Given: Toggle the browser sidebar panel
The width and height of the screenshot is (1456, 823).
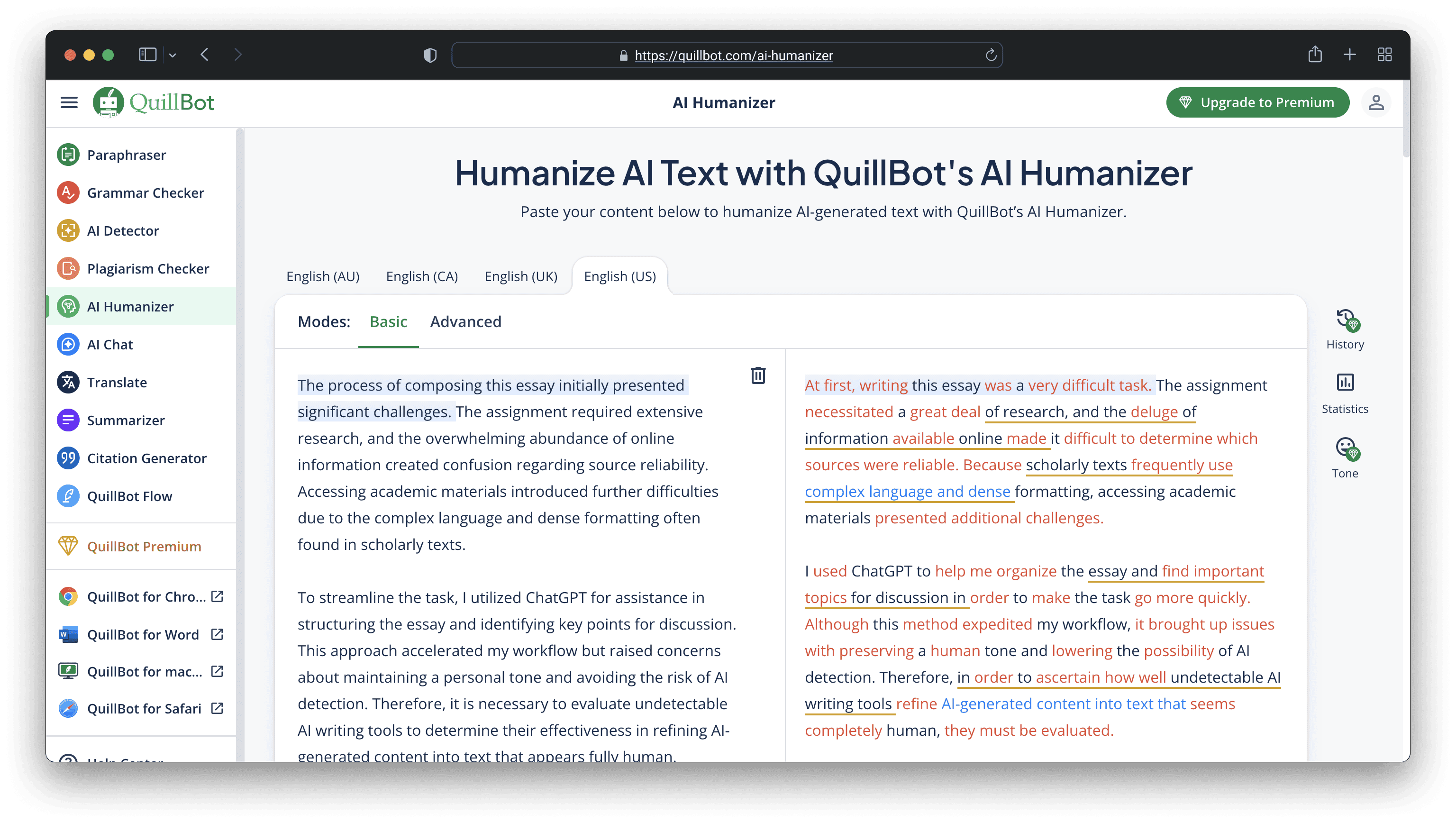Looking at the screenshot, I should point(147,55).
